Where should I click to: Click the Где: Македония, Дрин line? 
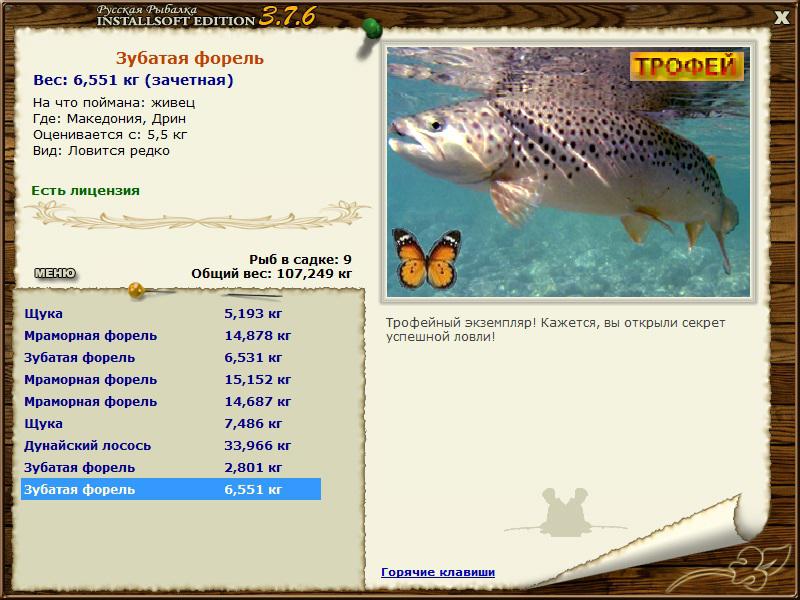(109, 119)
